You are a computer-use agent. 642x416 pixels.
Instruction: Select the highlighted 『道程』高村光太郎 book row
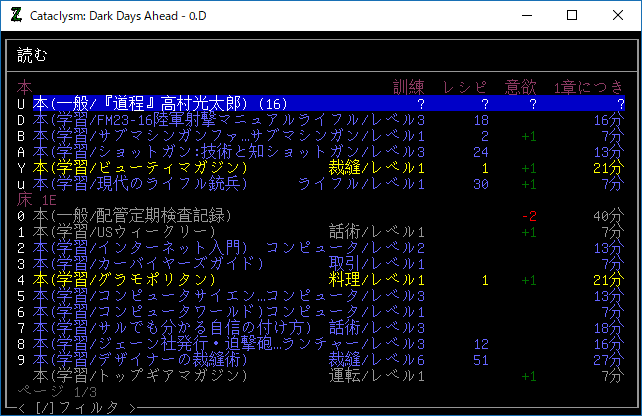(x=160, y=104)
